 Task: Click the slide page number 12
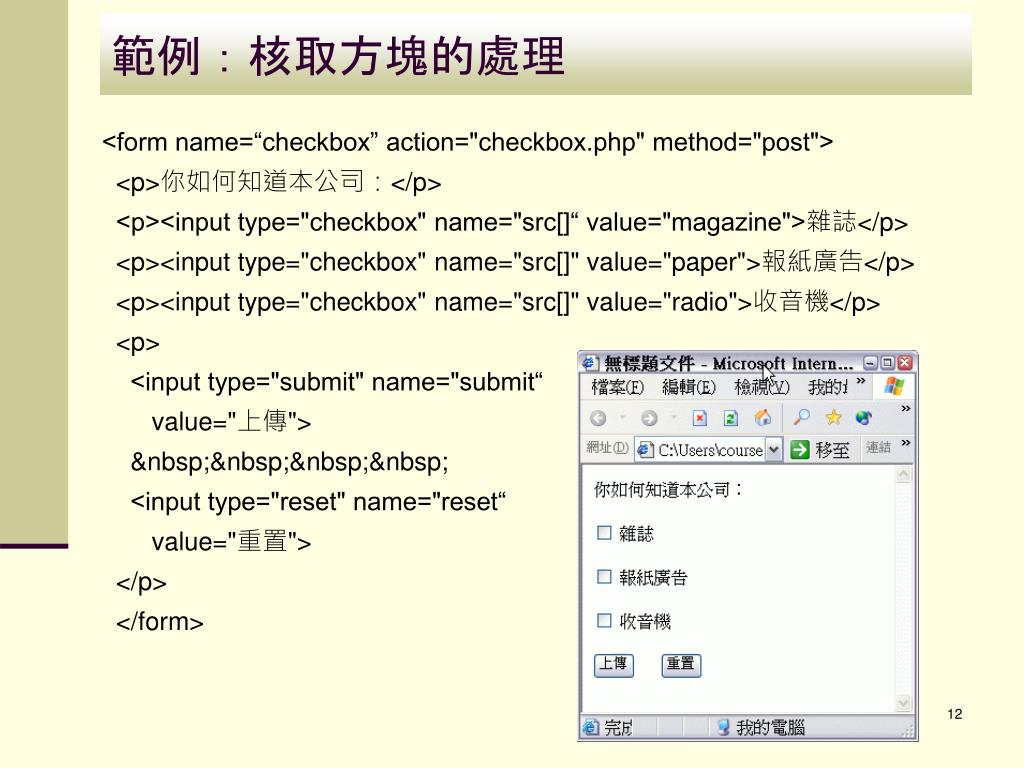pyautogui.click(x=955, y=714)
